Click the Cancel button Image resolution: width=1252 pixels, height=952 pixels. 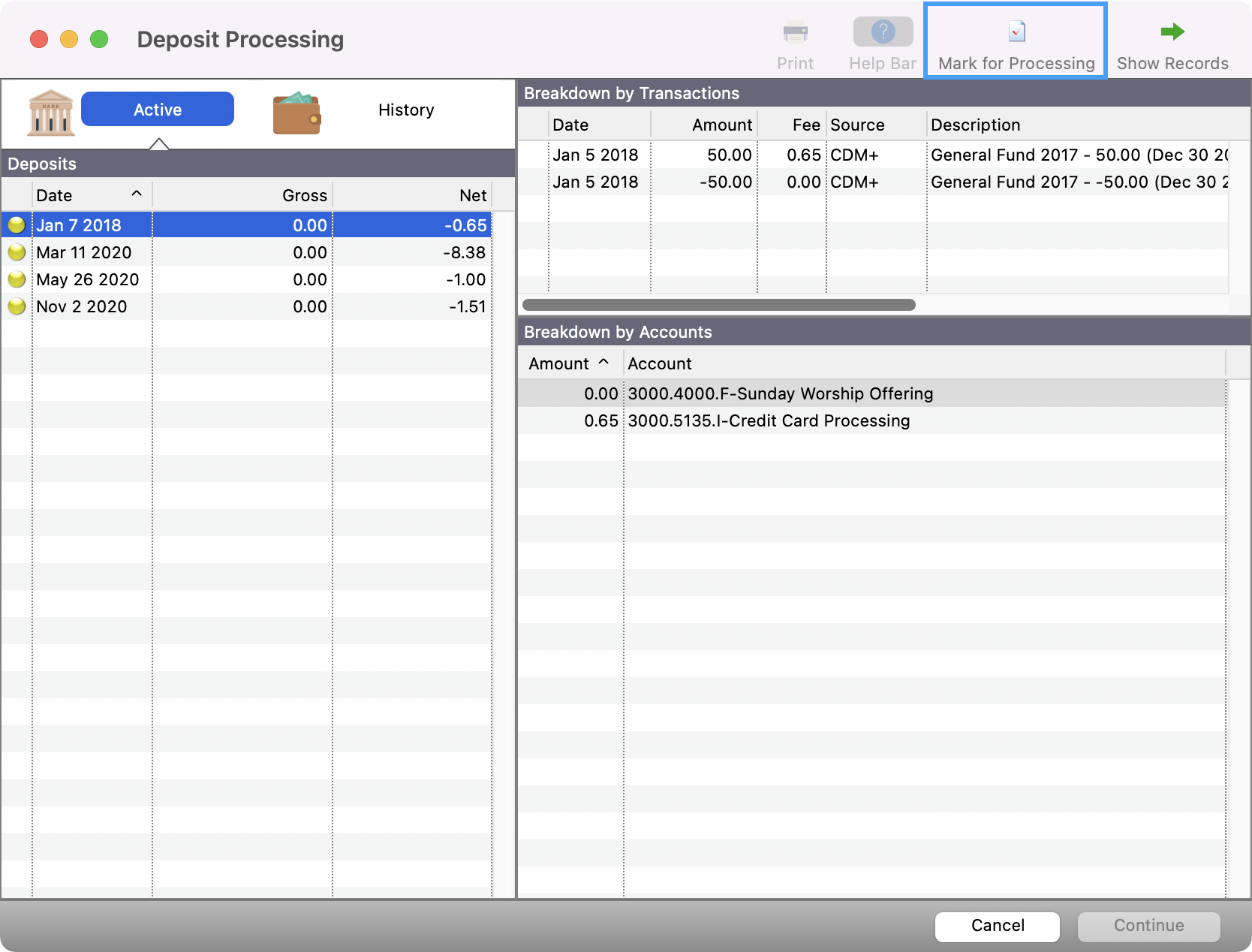996,926
